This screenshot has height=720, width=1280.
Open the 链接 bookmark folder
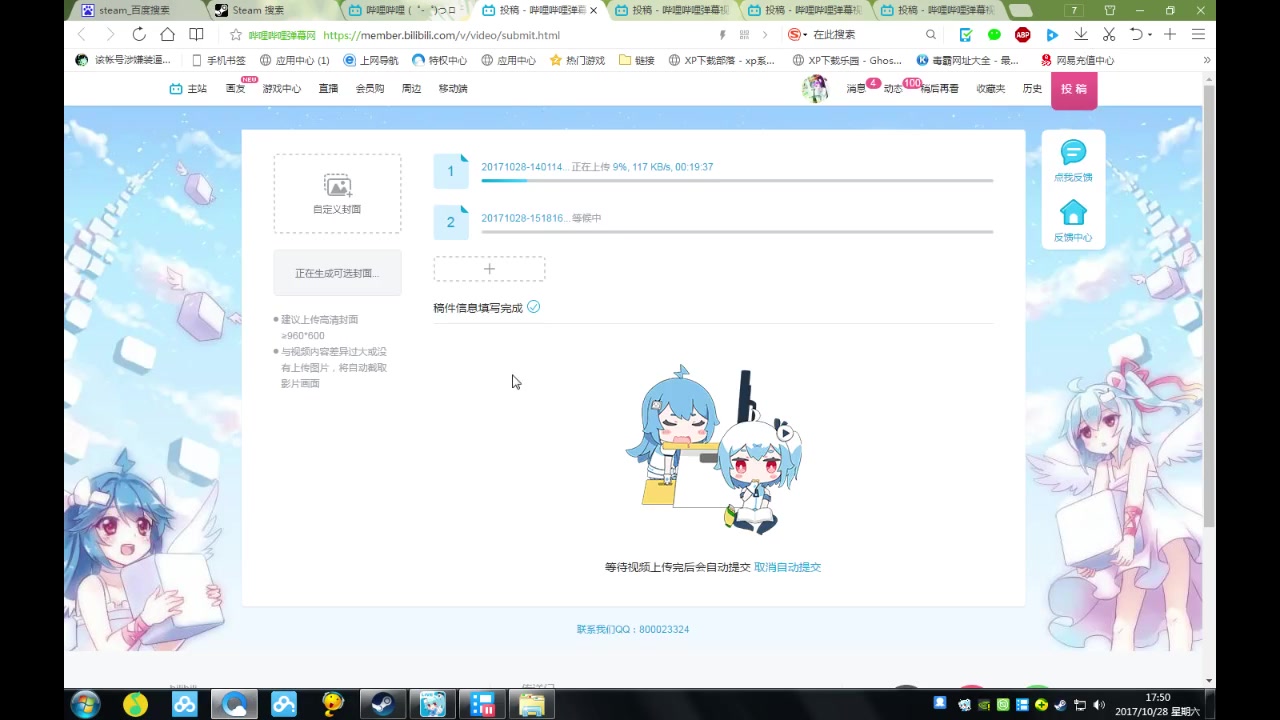(x=636, y=60)
